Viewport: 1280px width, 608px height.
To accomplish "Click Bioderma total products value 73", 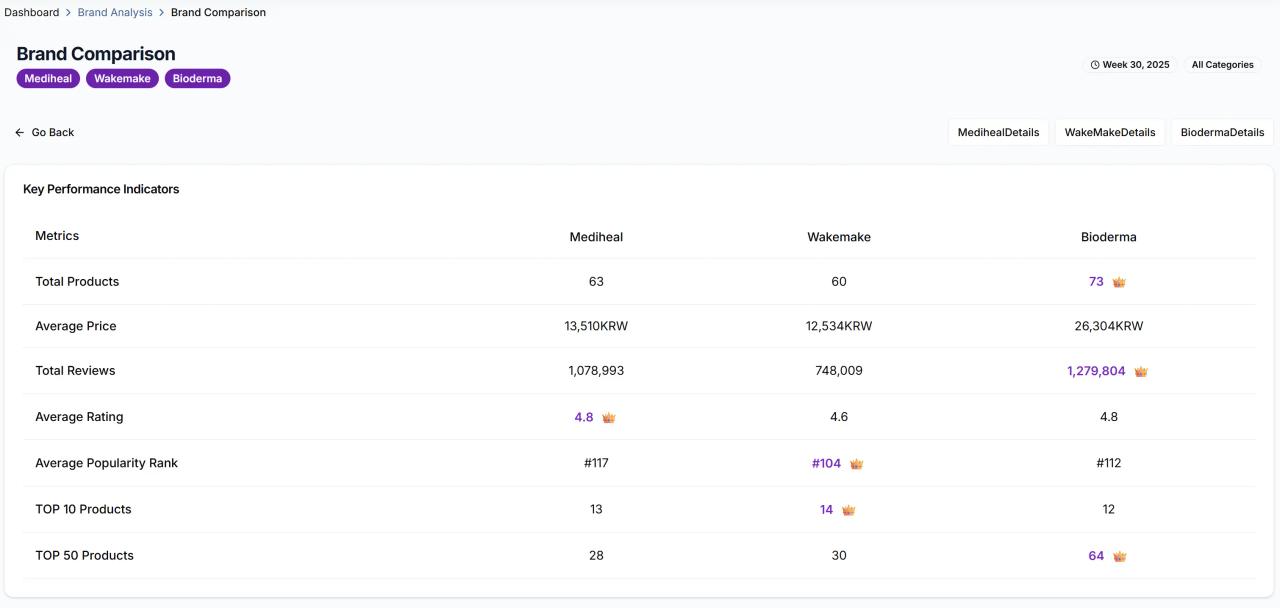I will (x=1096, y=282).
